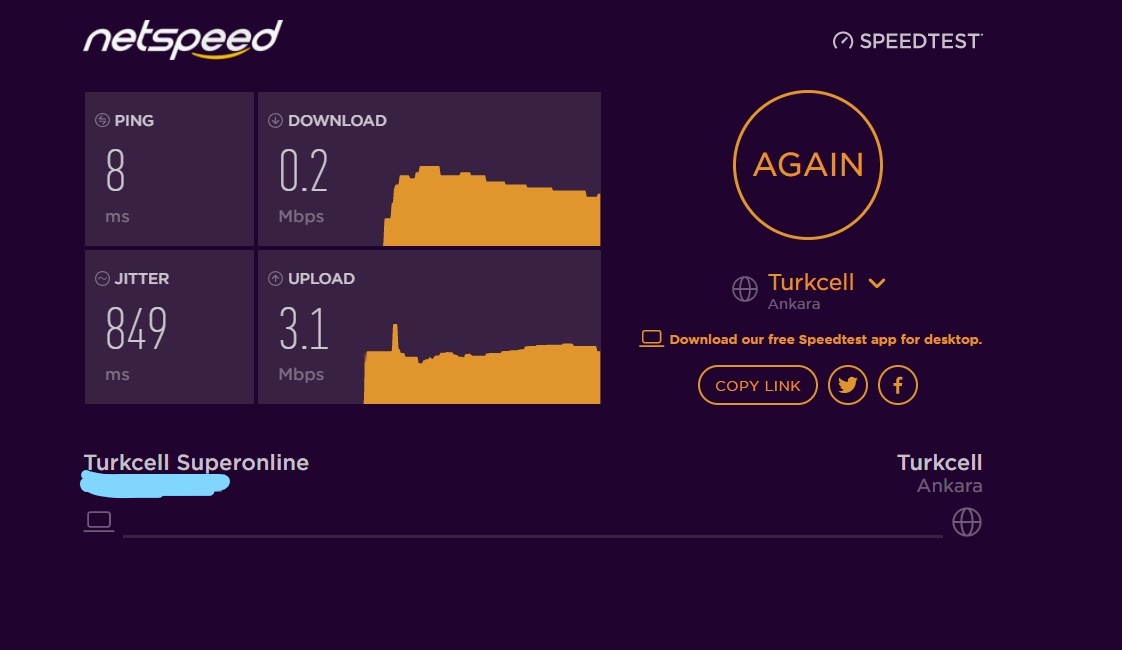
Task: Click the laptop client icon at bottom left
Action: (98, 521)
